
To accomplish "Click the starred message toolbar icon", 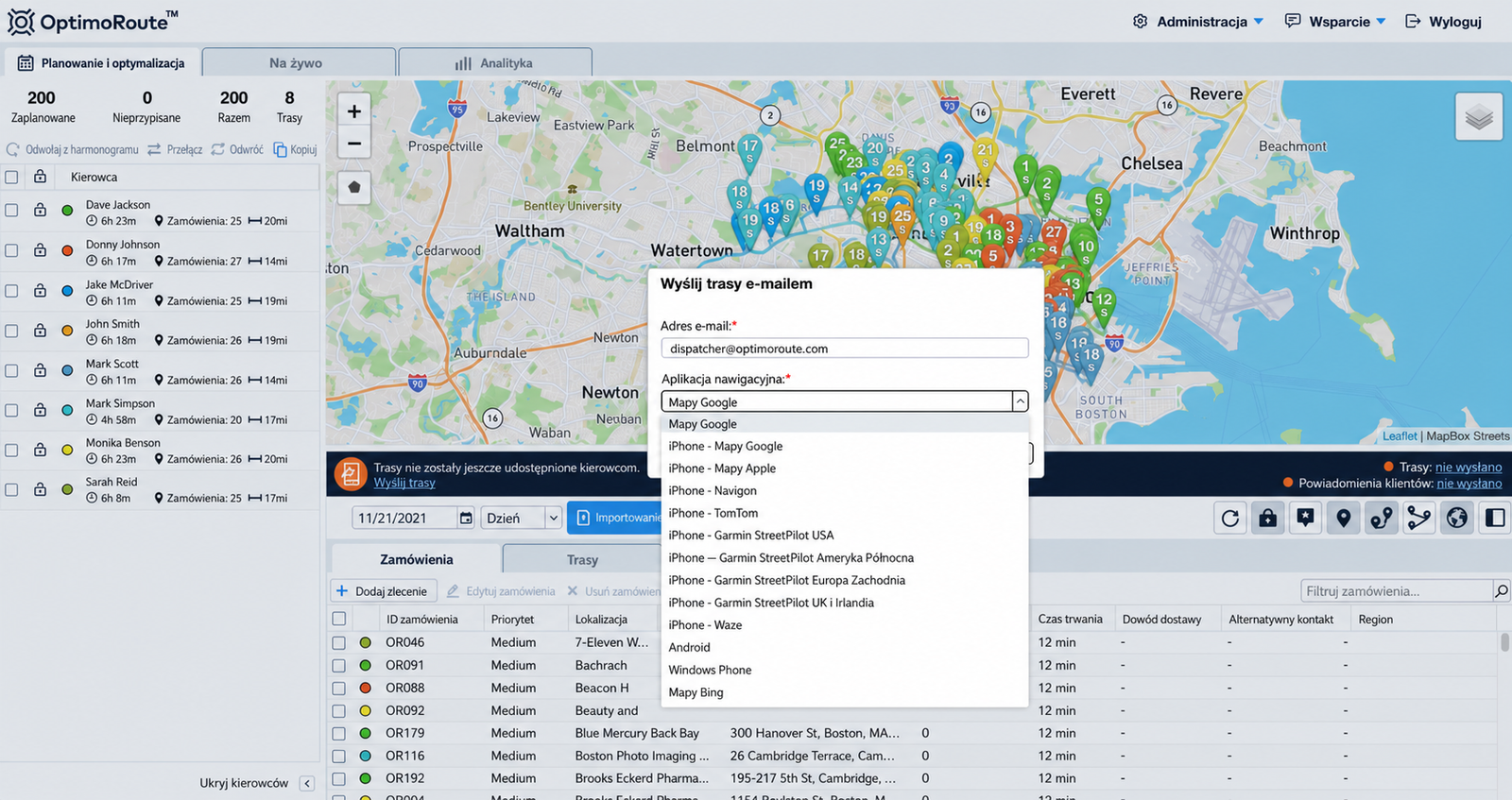I will click(1306, 518).
